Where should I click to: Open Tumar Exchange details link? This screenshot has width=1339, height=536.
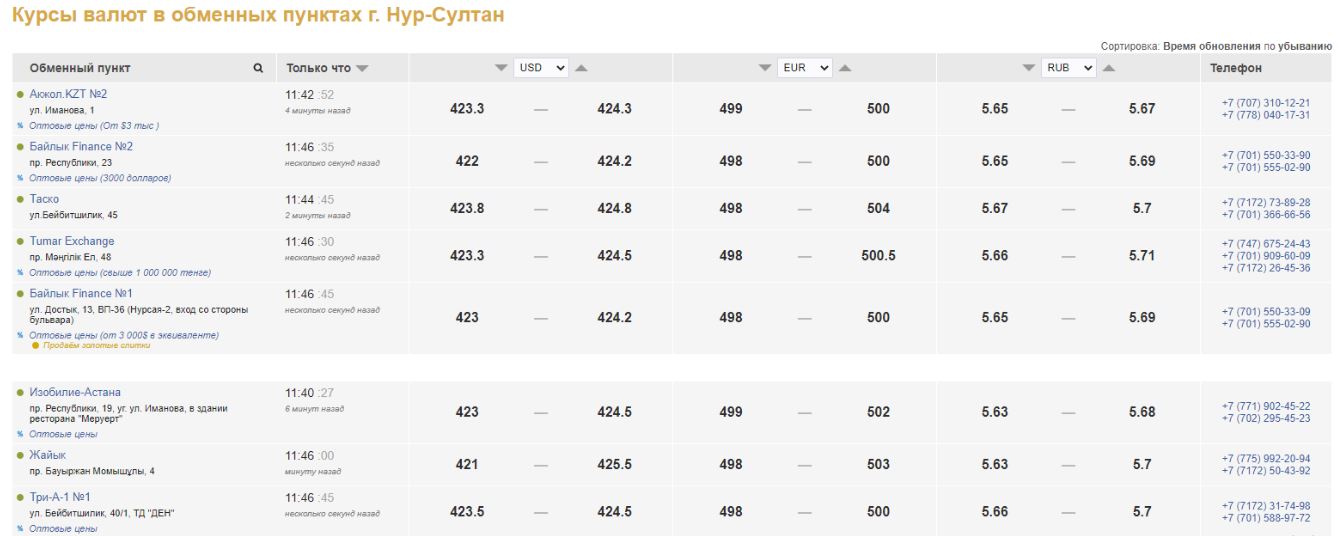click(x=72, y=241)
